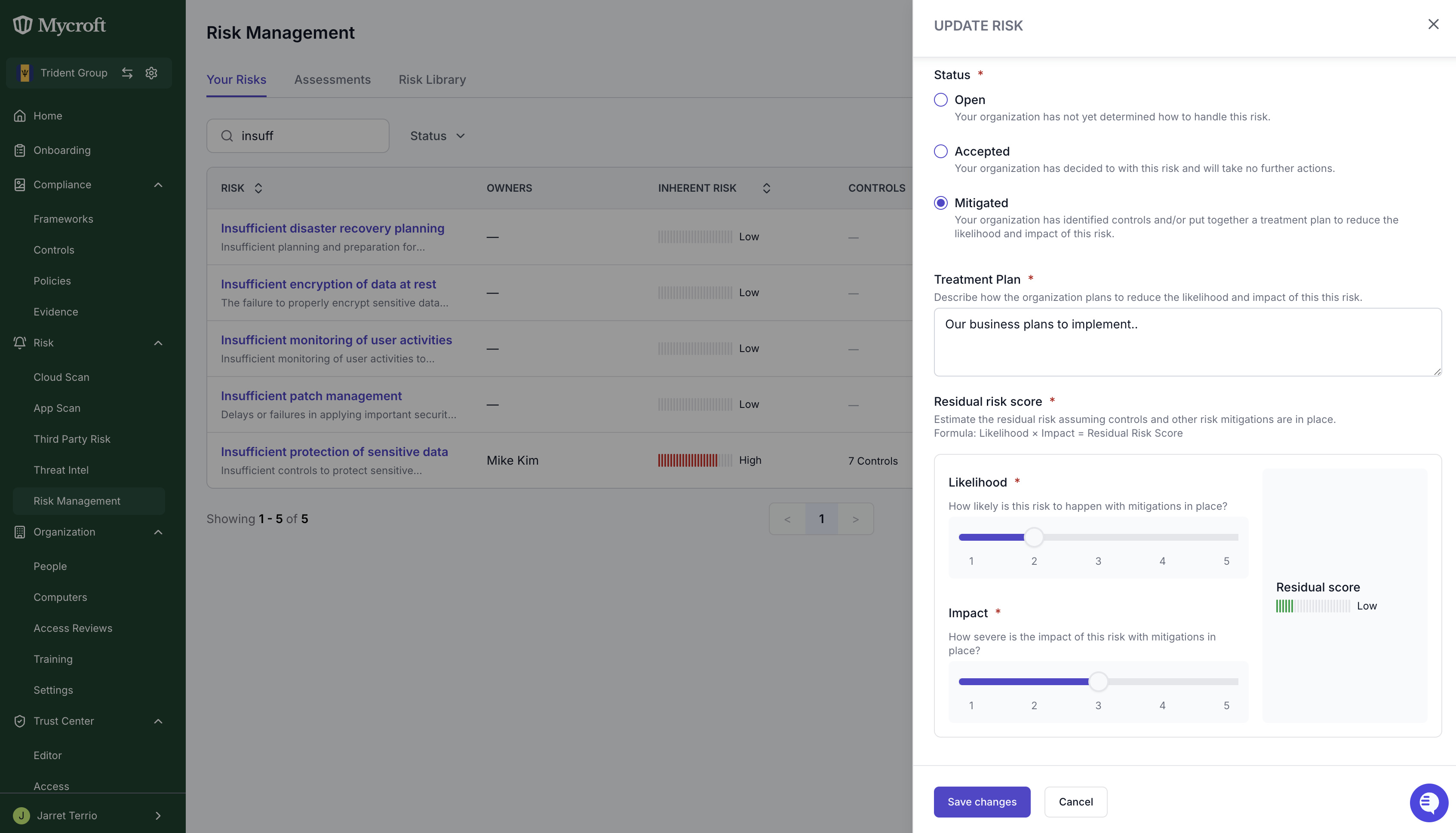Click the Treatment Plan text area
This screenshot has width=1456, height=833.
(1188, 342)
